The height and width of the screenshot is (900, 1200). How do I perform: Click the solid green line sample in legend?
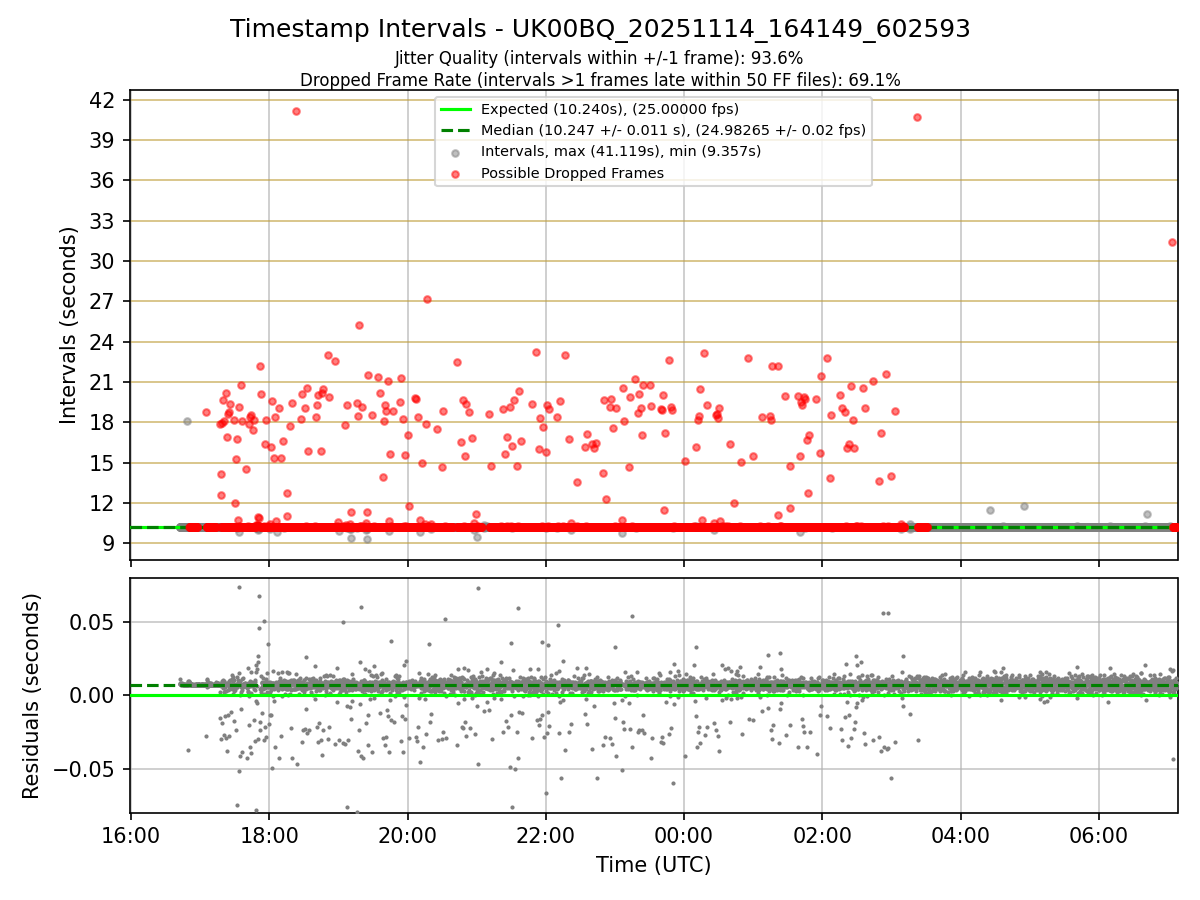point(456,109)
